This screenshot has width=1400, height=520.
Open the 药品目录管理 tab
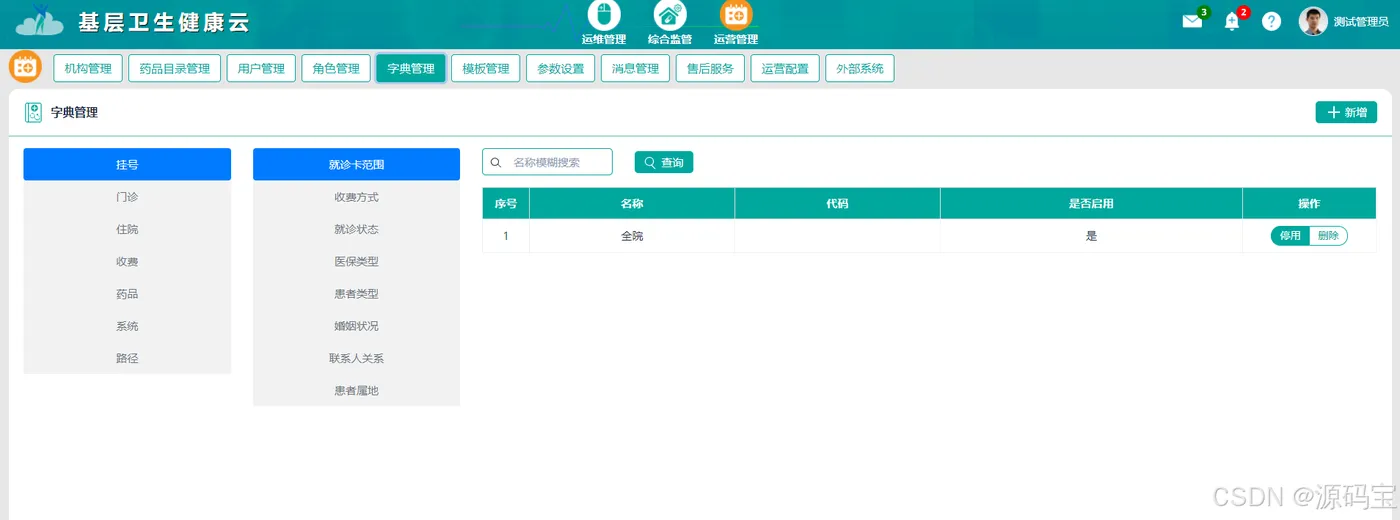click(175, 68)
